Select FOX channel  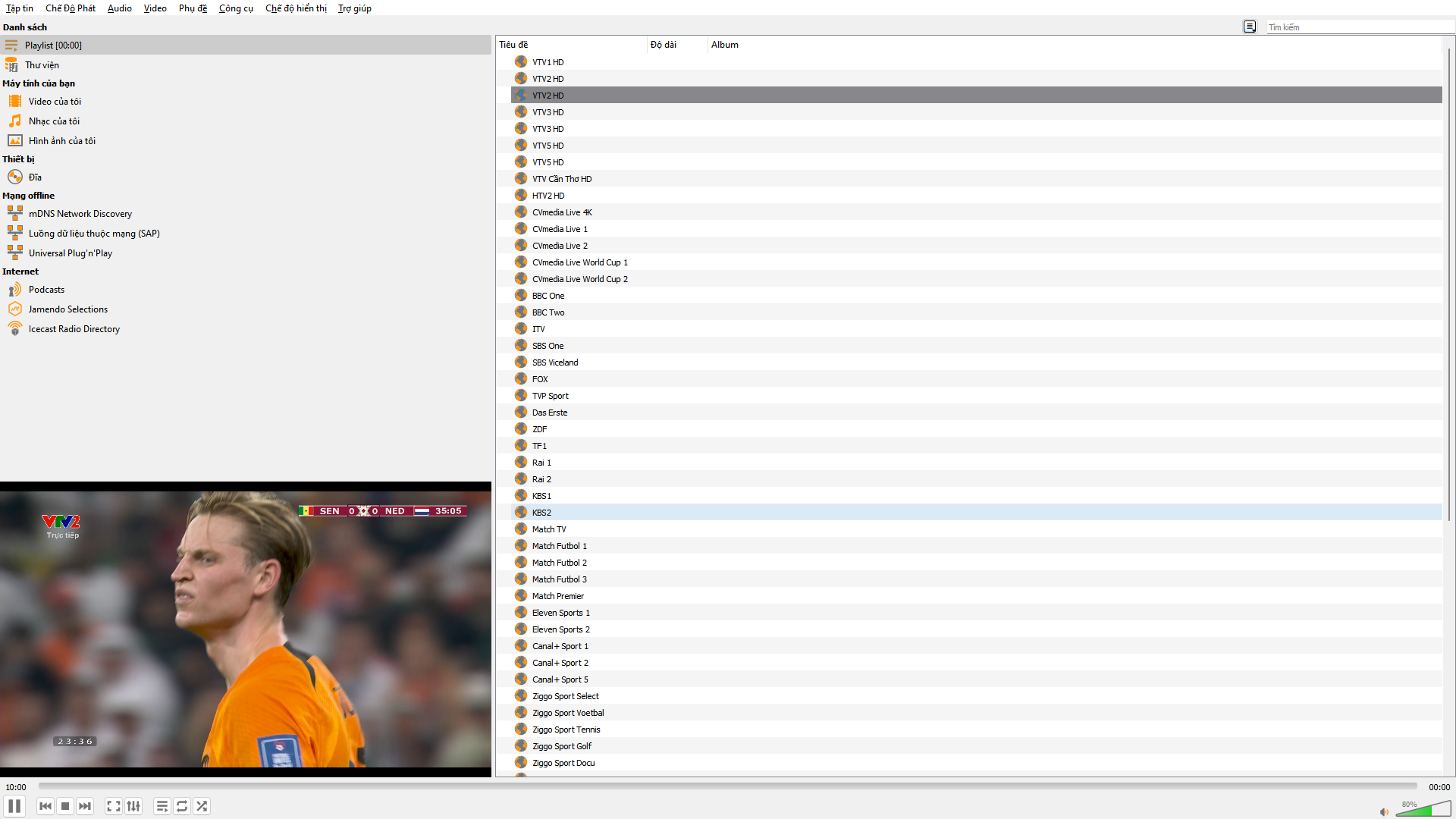tap(977, 379)
